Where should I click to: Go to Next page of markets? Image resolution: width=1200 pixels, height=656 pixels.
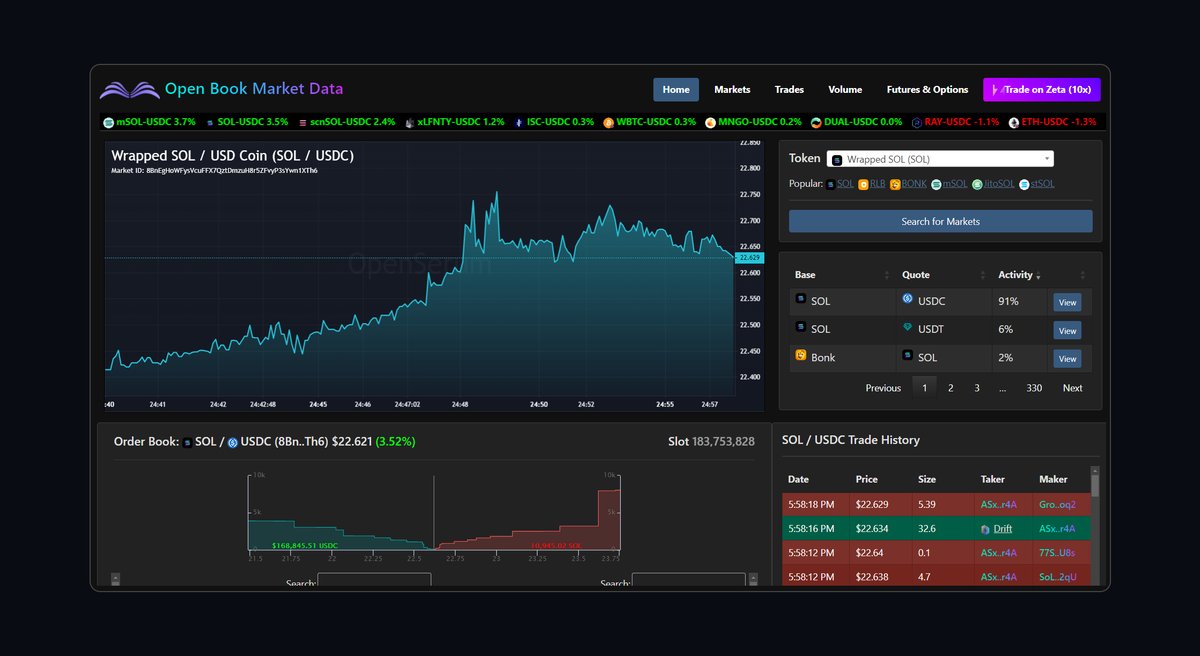(1072, 388)
